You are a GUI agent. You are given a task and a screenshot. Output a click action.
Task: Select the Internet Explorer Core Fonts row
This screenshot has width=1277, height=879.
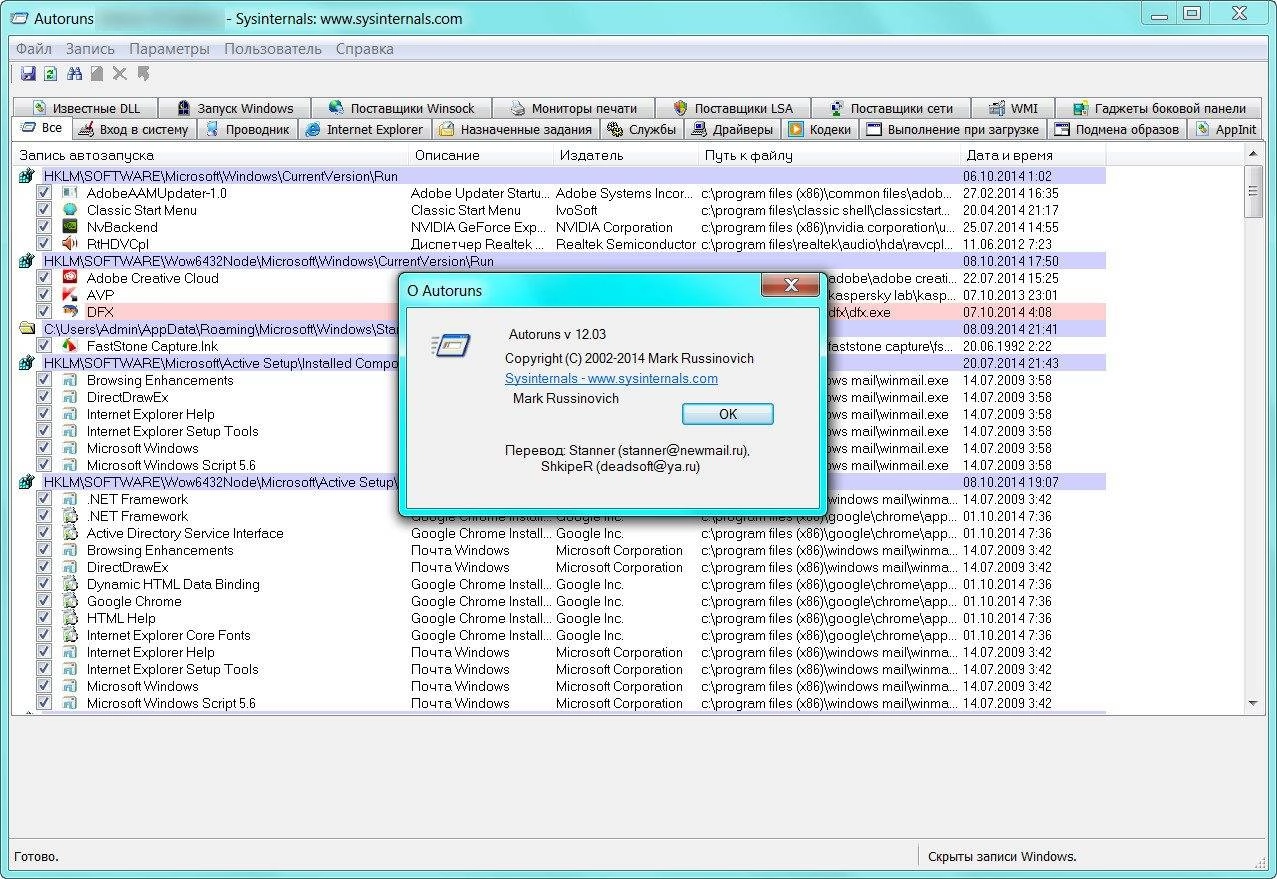(x=560, y=635)
